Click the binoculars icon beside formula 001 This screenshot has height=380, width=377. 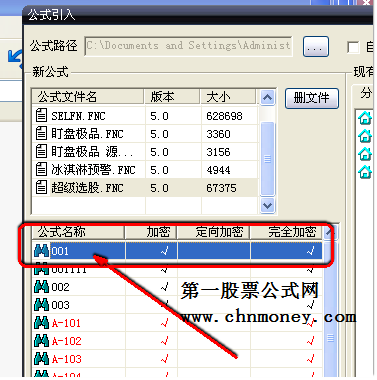[x=41, y=251]
